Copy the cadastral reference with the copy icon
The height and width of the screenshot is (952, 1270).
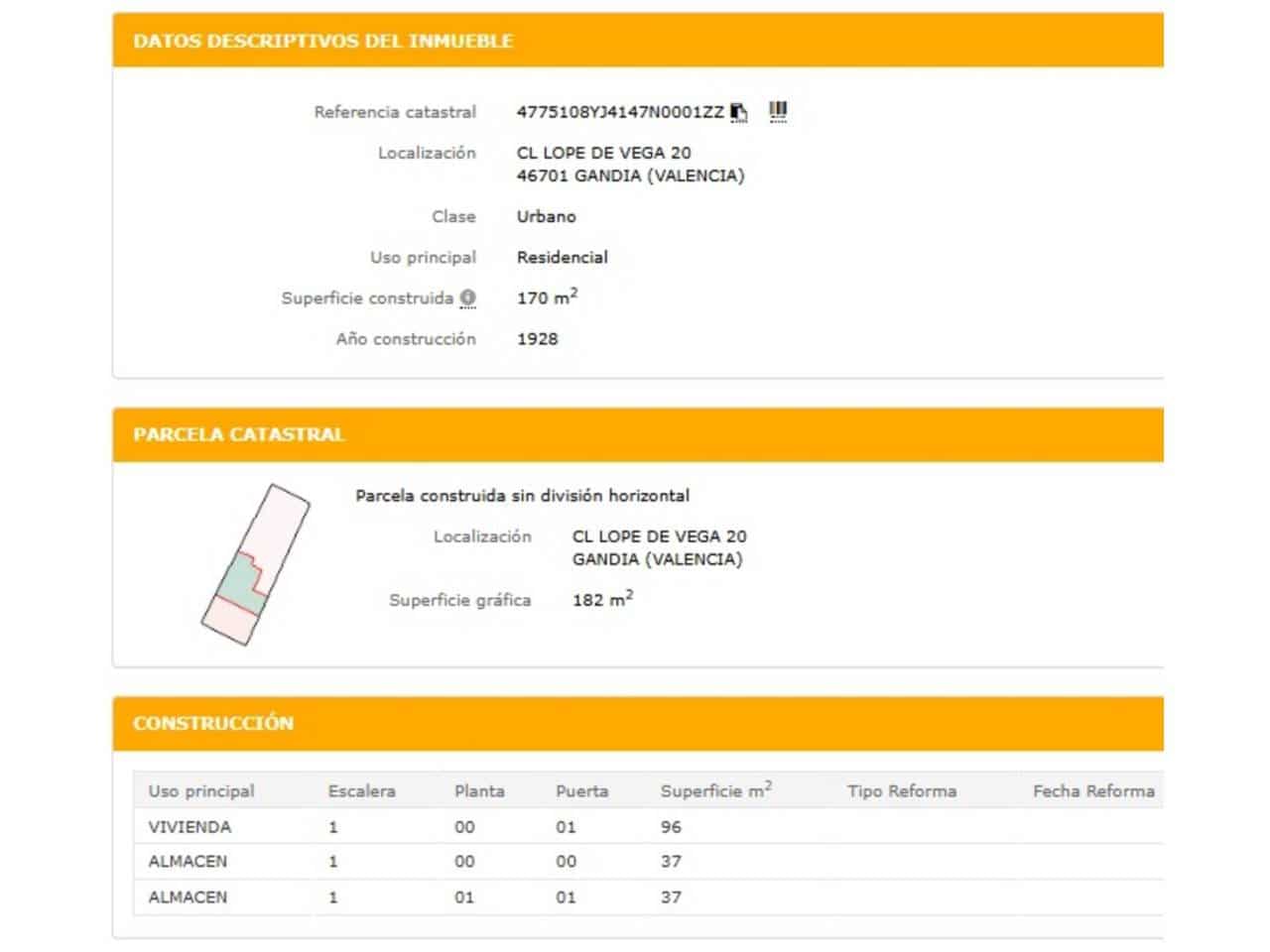pos(738,112)
